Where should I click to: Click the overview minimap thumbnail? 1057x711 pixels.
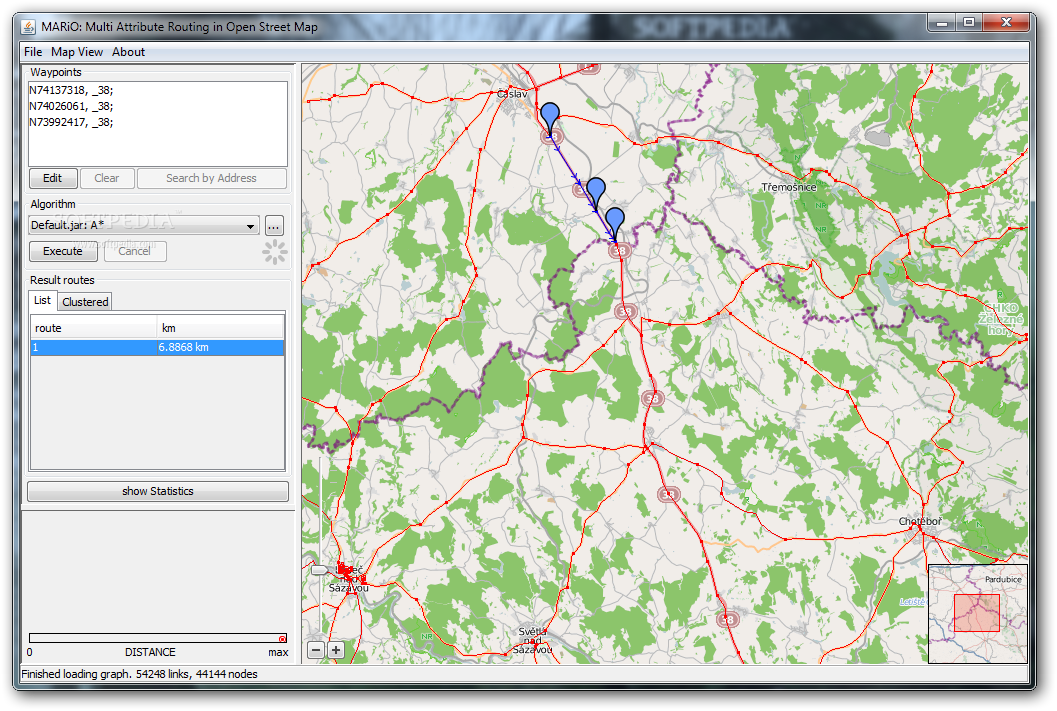coord(977,614)
